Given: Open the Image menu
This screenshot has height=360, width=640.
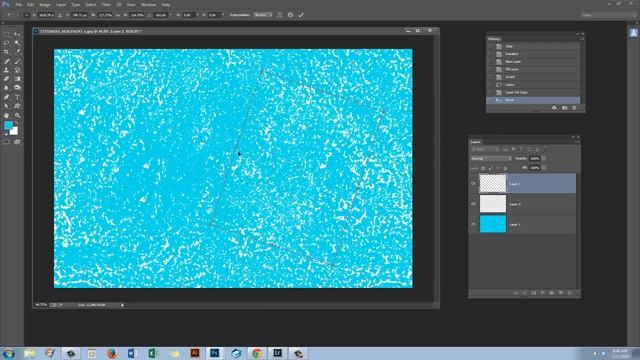Looking at the screenshot, I should click(45, 4).
